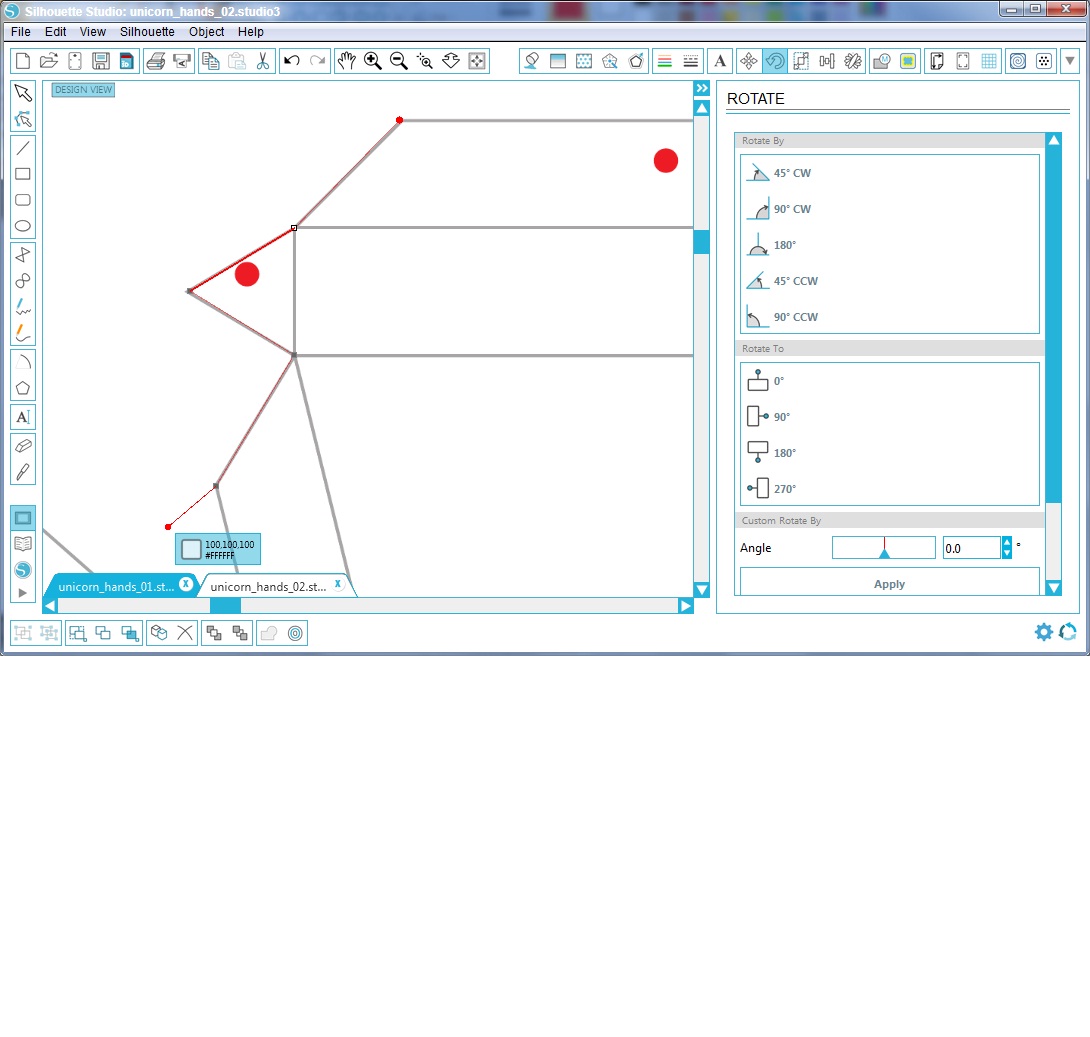Click the New document icon

pos(23,61)
